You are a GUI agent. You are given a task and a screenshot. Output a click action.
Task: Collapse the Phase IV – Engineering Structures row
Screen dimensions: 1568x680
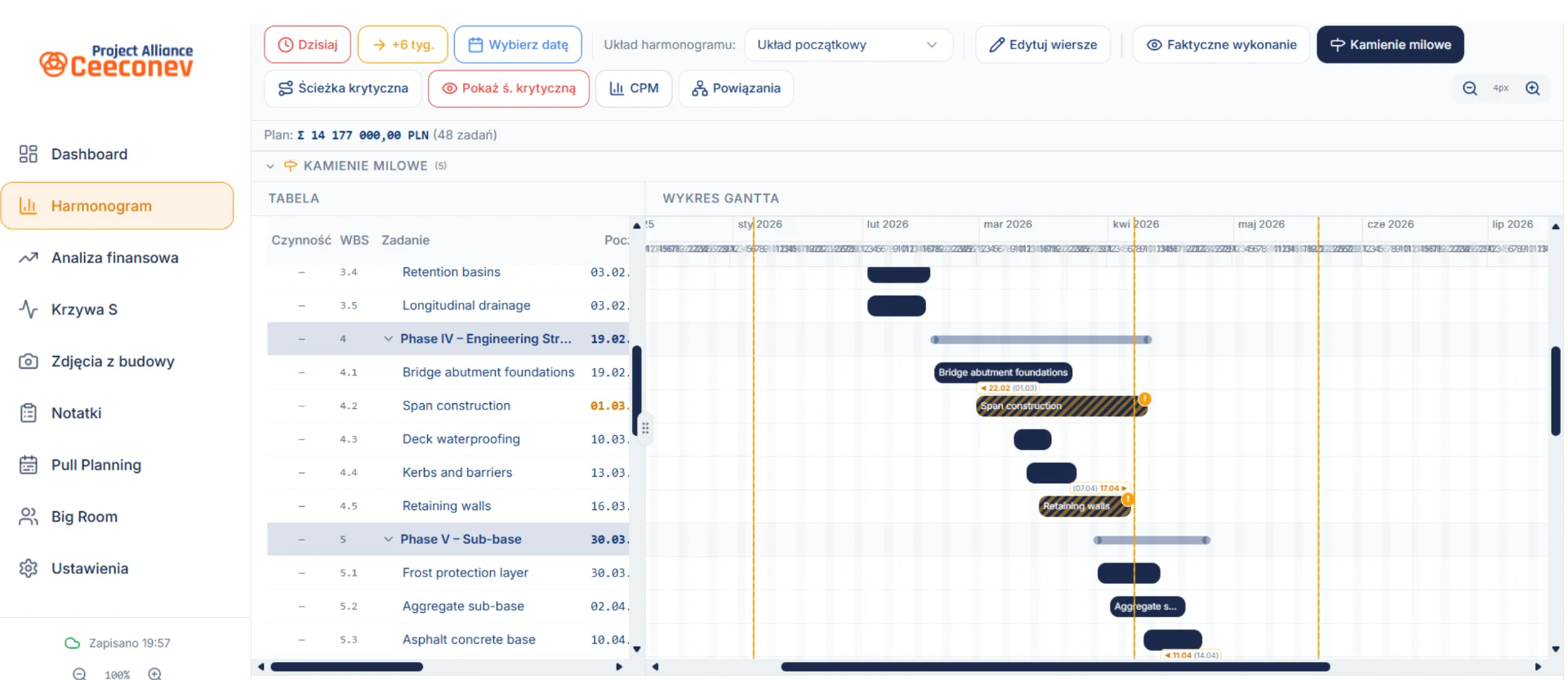389,339
